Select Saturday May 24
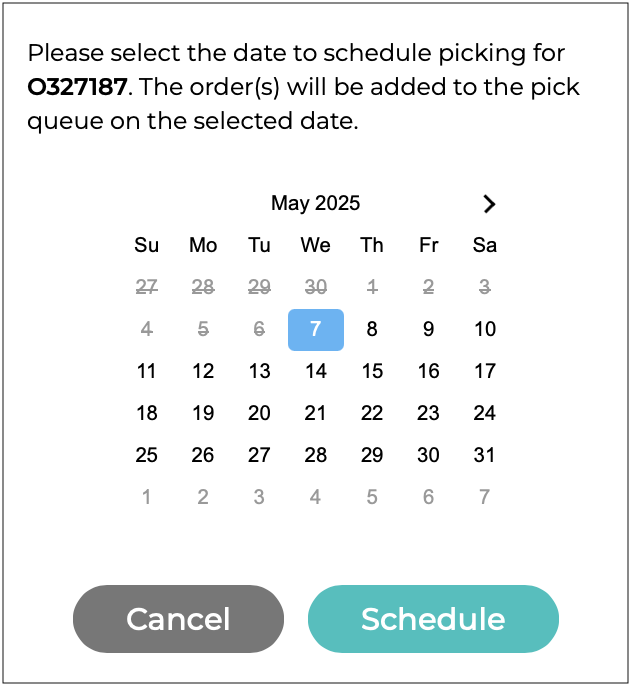The height and width of the screenshot is (688, 630). tap(485, 413)
